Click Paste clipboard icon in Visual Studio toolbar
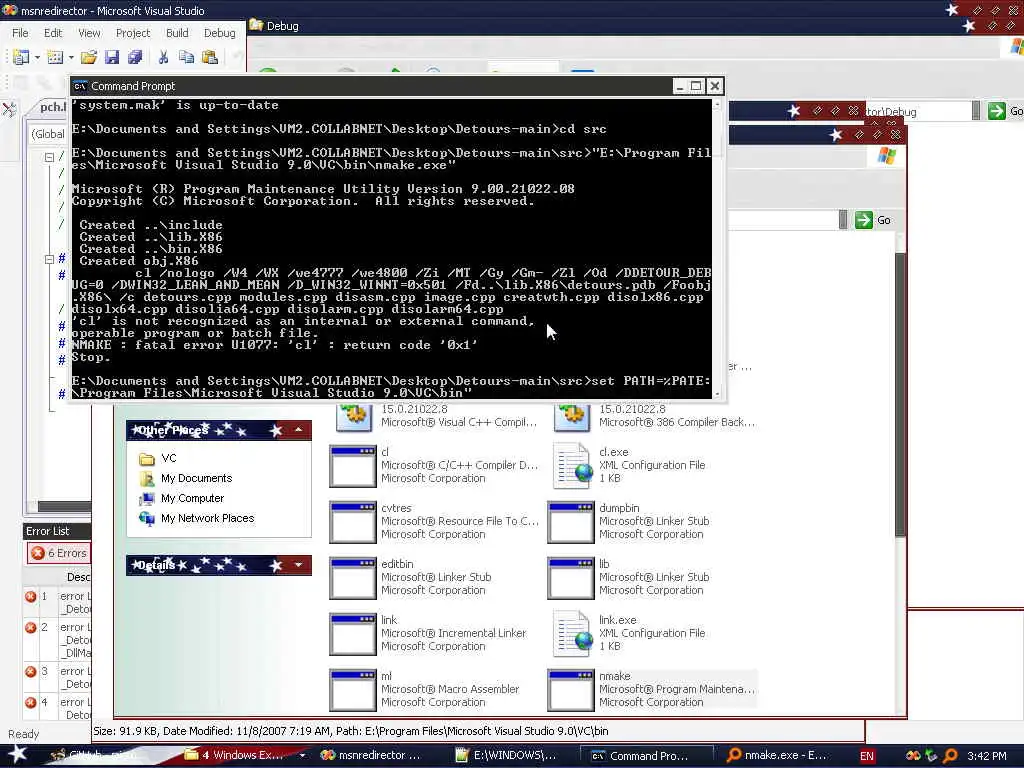 [210, 57]
